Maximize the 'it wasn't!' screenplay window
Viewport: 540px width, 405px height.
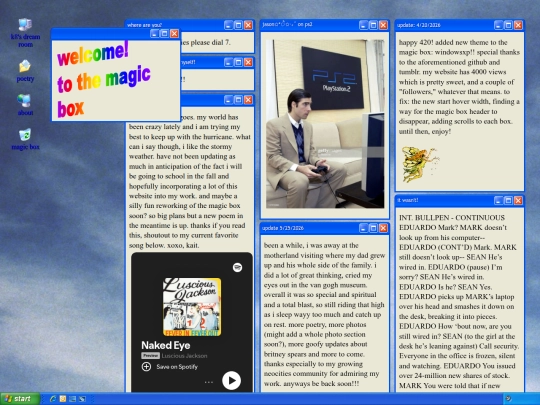pos(508,200)
